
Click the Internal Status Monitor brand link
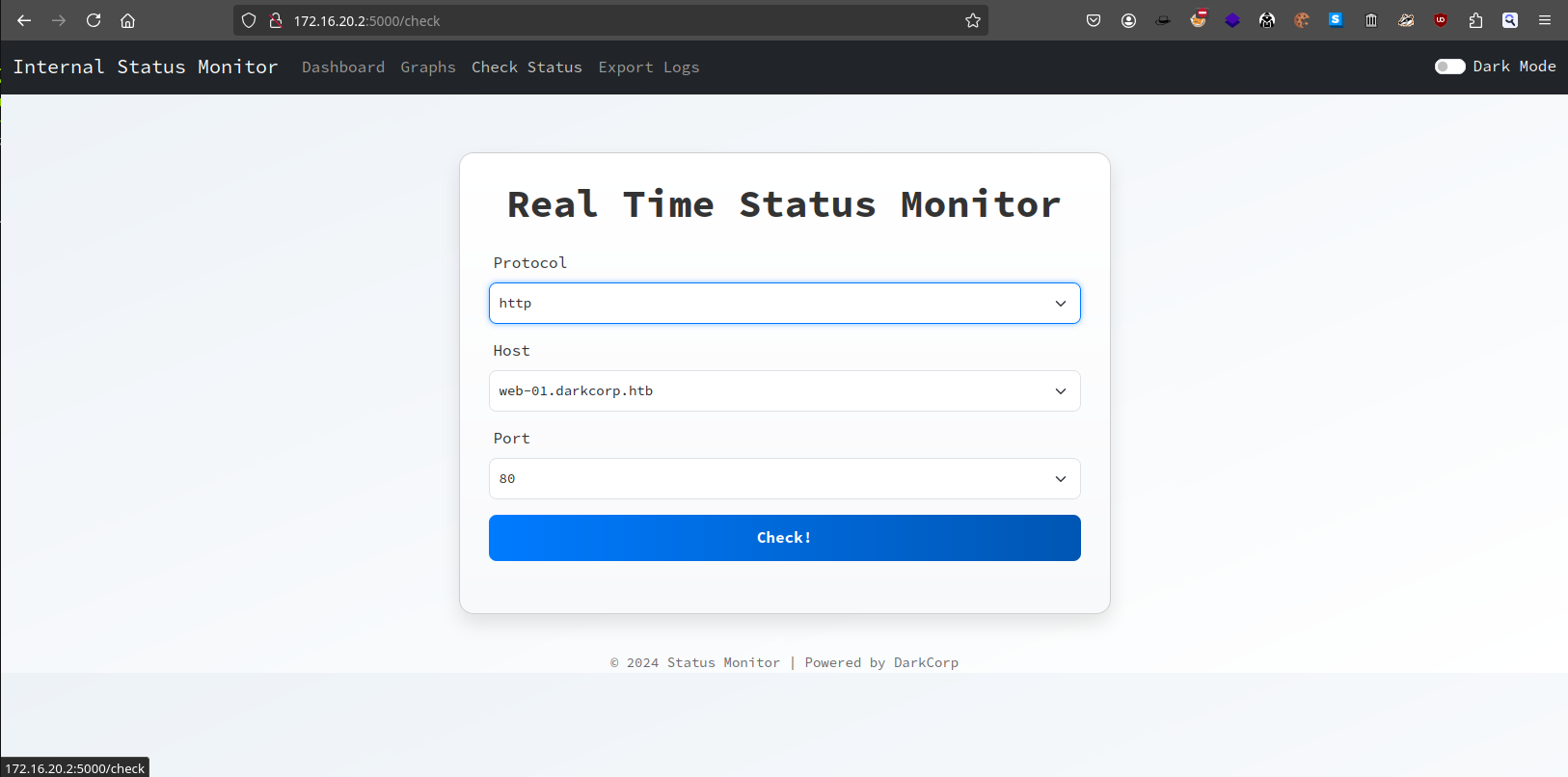tap(145, 67)
